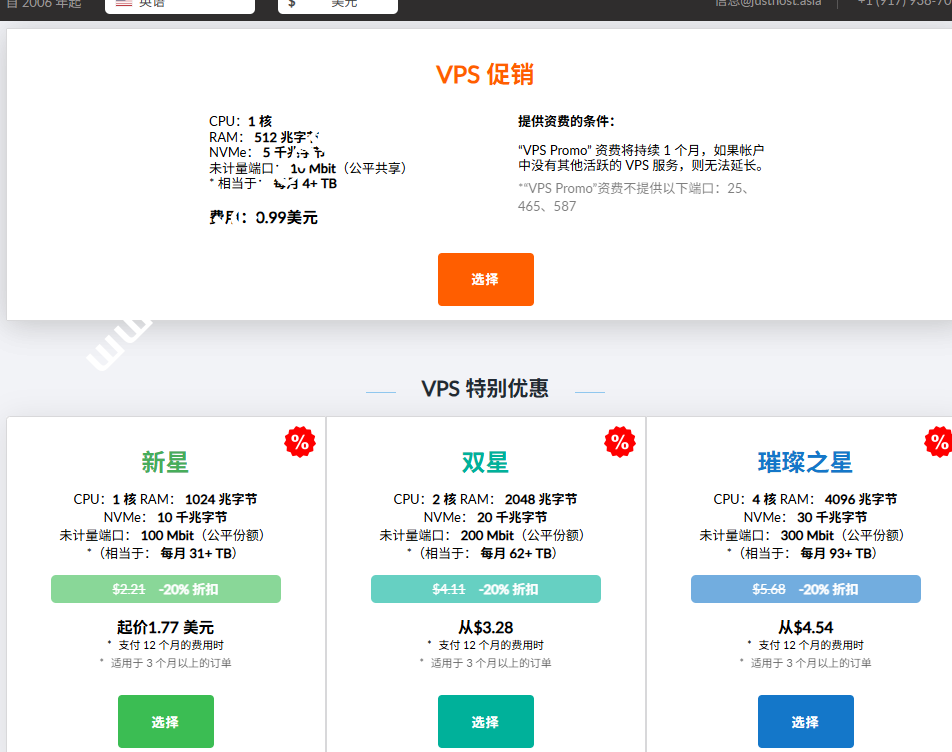The height and width of the screenshot is (752, 952).
Task: Click the percent badge on 璀璨之星 card
Action: 938,441
